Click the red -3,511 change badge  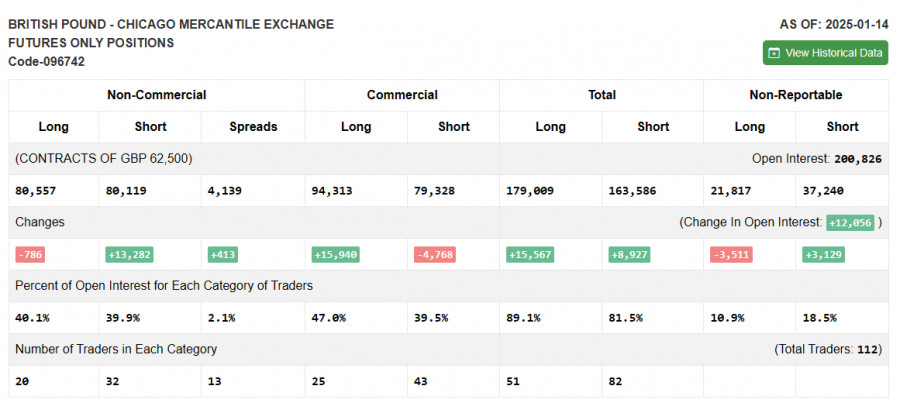tap(730, 254)
